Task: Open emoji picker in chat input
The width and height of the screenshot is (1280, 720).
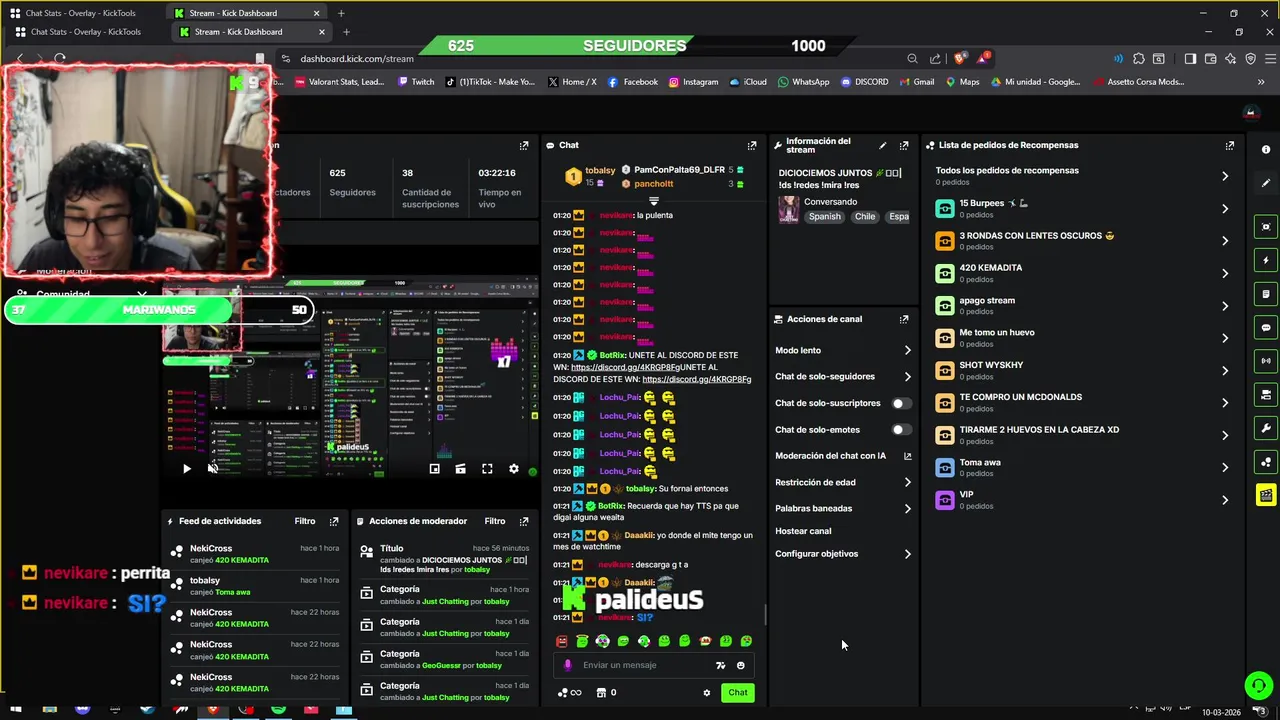Action: (x=741, y=665)
